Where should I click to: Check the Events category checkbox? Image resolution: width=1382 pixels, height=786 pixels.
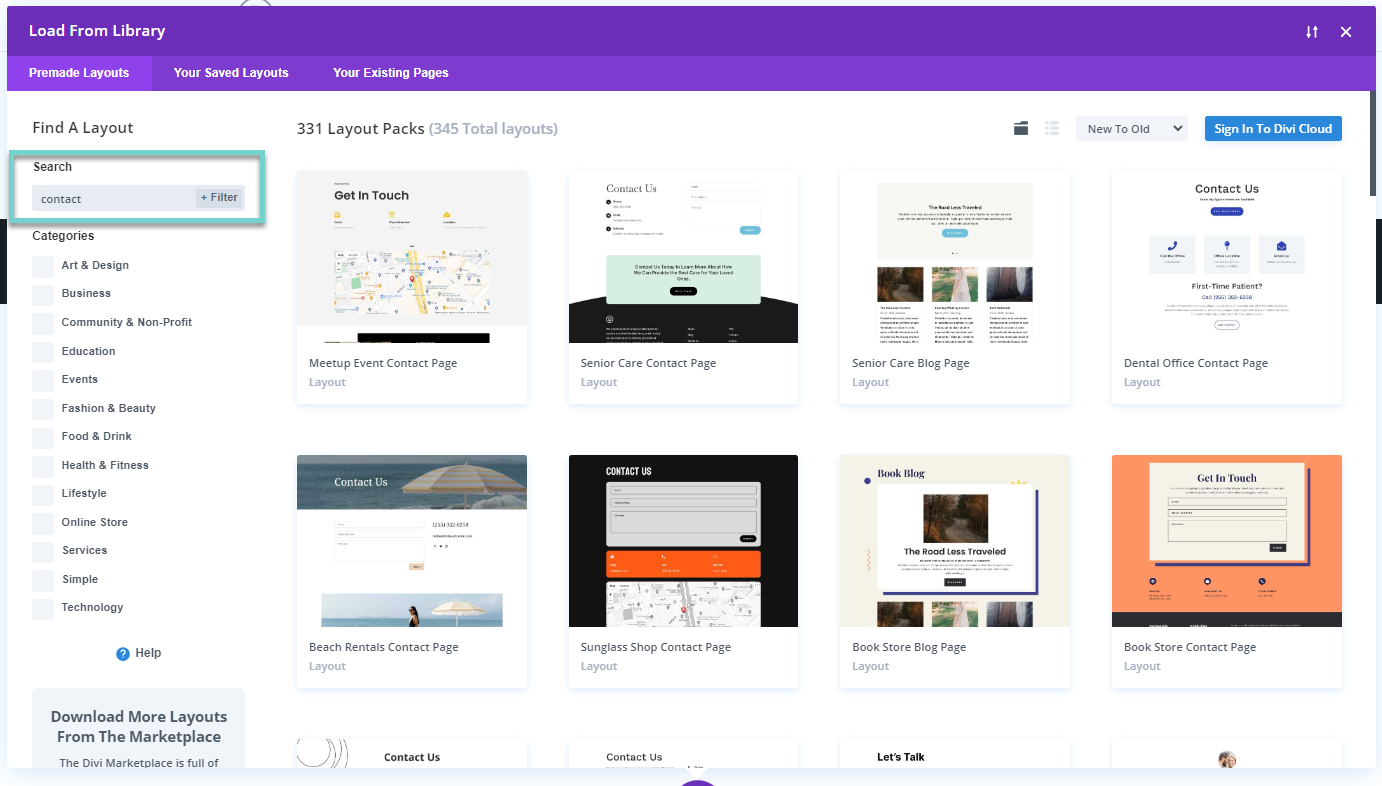pos(43,380)
